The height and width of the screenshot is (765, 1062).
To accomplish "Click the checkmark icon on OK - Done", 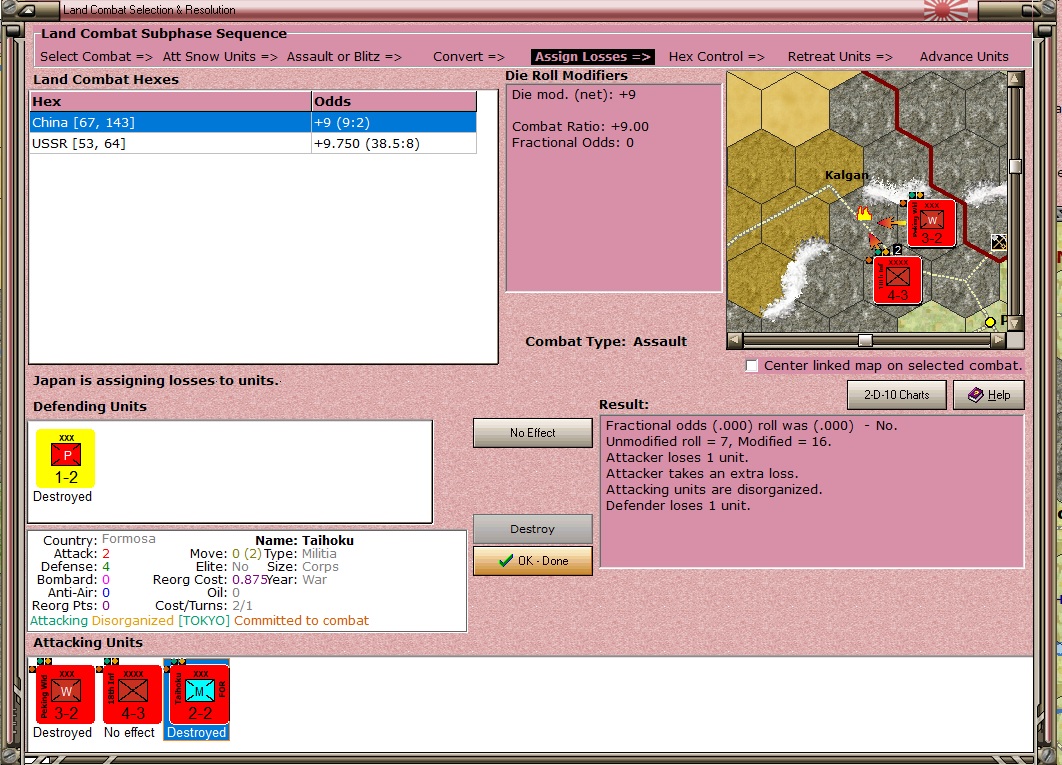I will click(505, 561).
